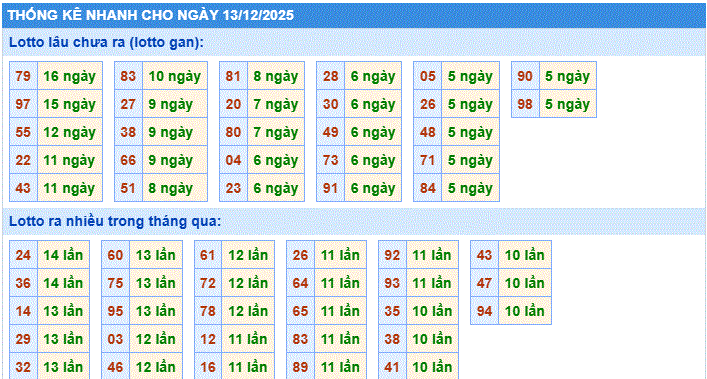
Task: Click the header 'THỐNG KÊ NHANH CHO NGÀY 13/12/2025'
Action: 151,15
